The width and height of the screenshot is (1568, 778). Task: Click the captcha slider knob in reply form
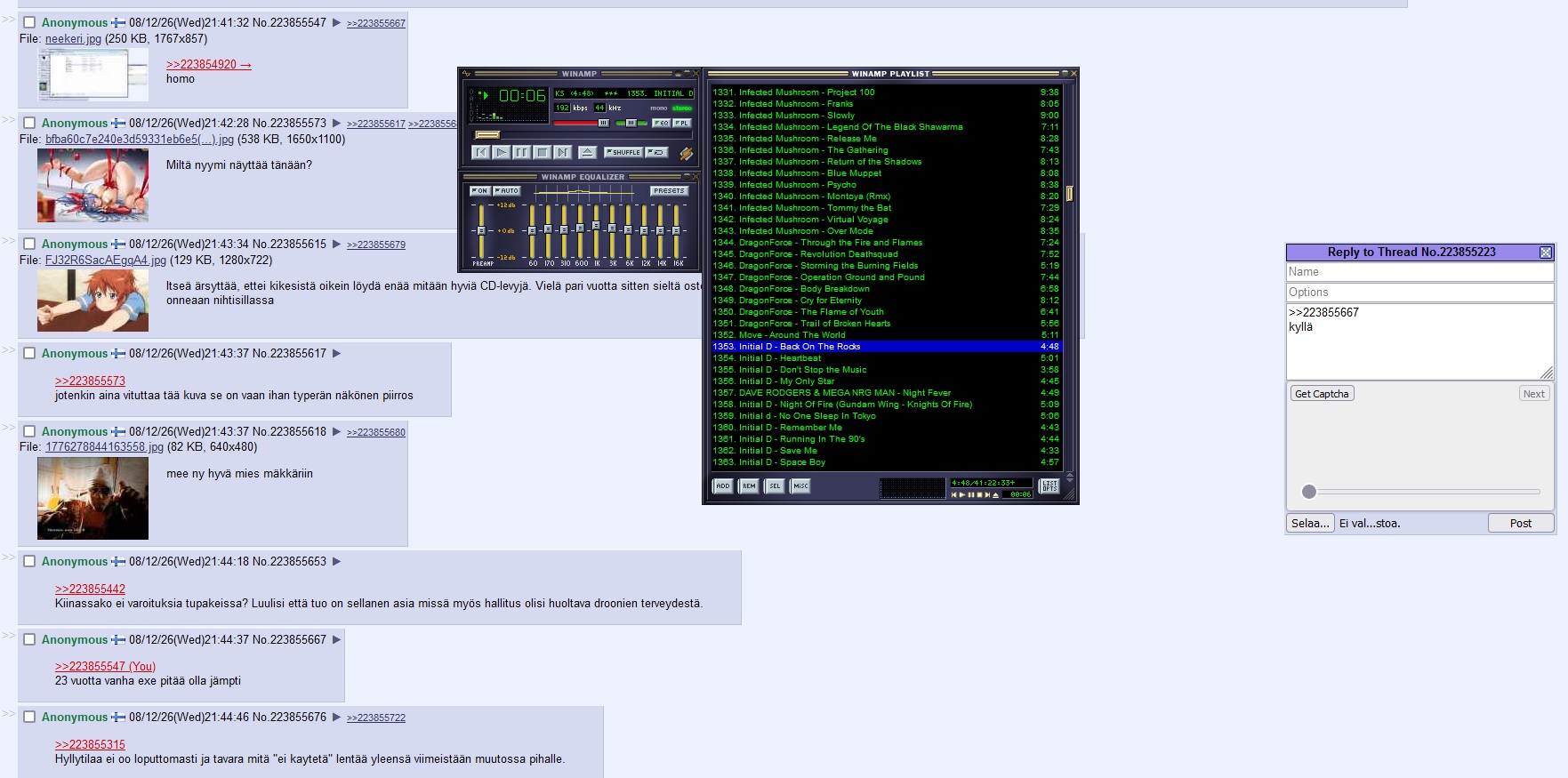click(1308, 492)
